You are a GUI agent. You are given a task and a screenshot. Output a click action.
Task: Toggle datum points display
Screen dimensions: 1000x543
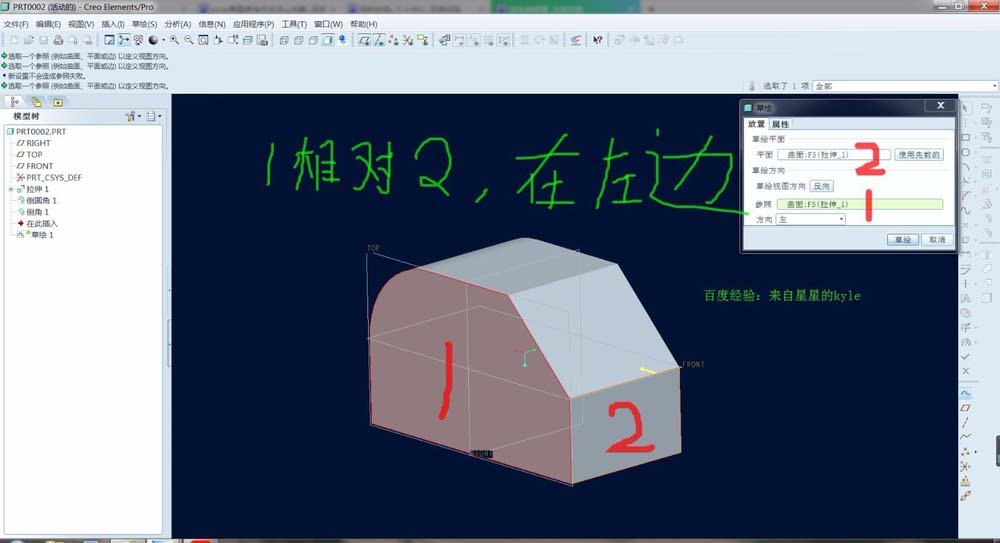(x=393, y=40)
